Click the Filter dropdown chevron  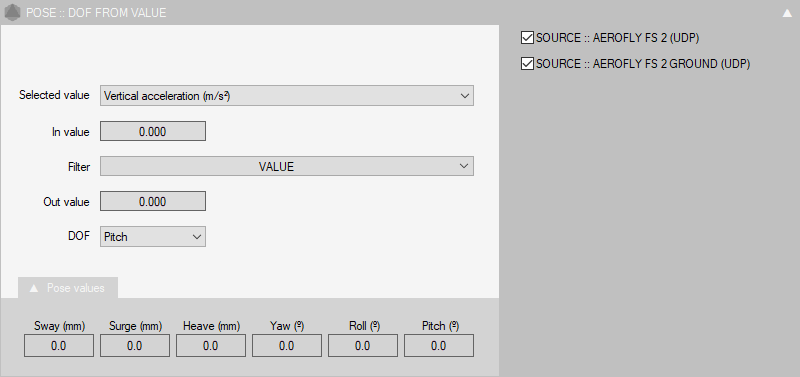point(464,166)
